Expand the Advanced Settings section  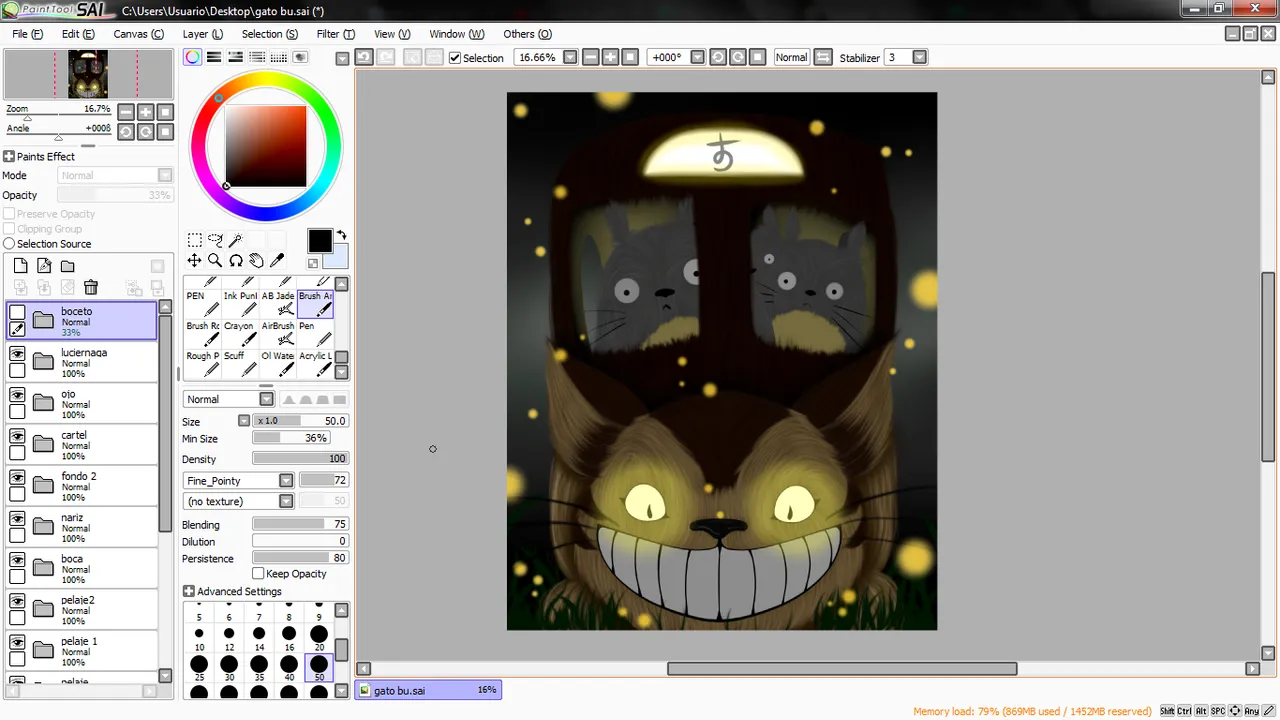pyautogui.click(x=189, y=591)
